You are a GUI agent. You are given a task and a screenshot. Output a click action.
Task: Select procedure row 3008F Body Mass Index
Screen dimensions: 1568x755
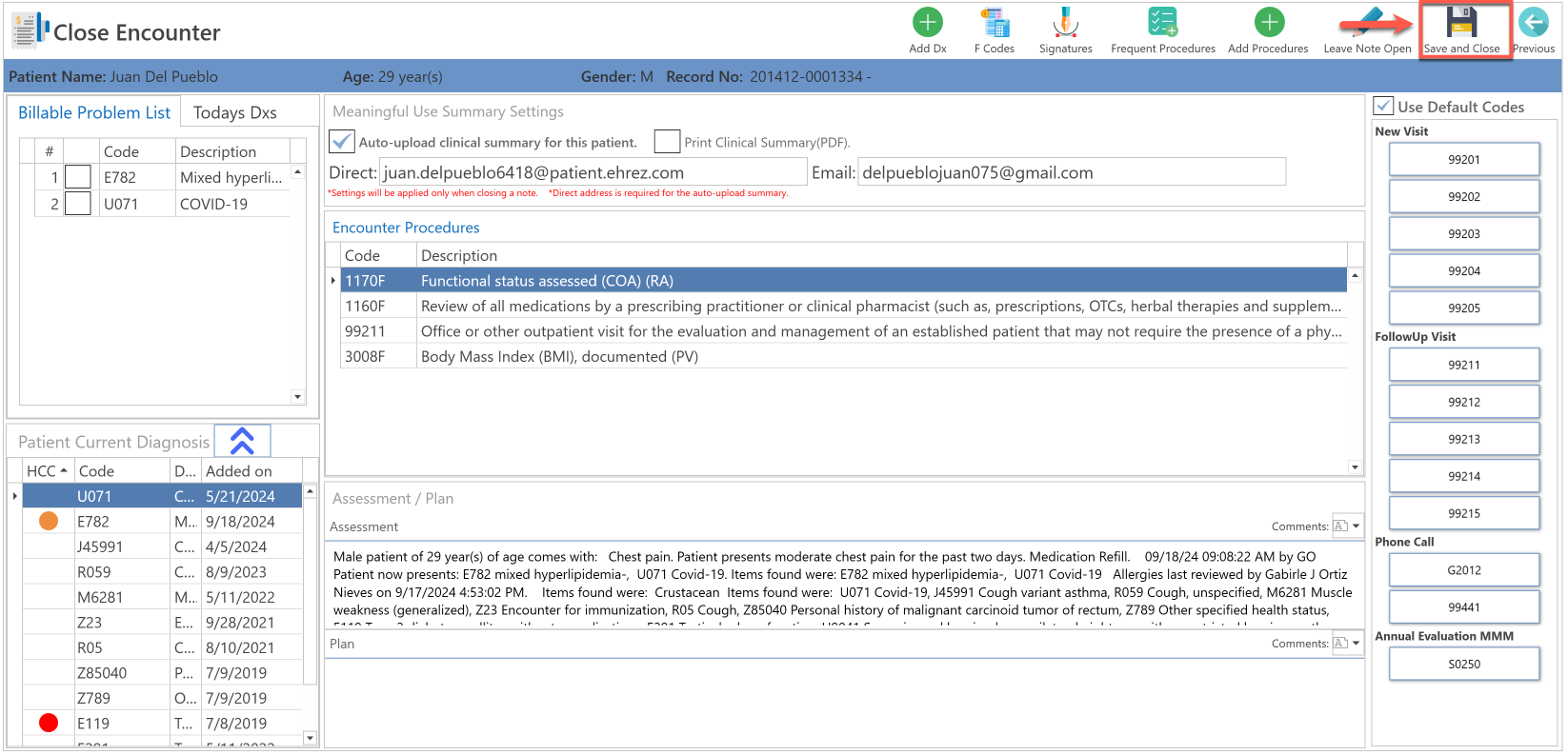[x=843, y=356]
